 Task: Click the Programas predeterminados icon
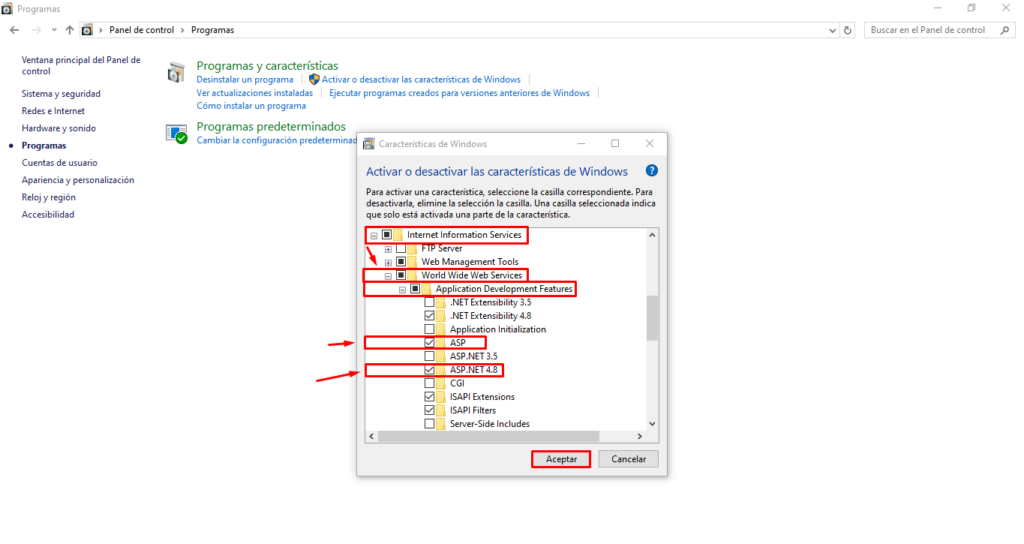[x=176, y=134]
